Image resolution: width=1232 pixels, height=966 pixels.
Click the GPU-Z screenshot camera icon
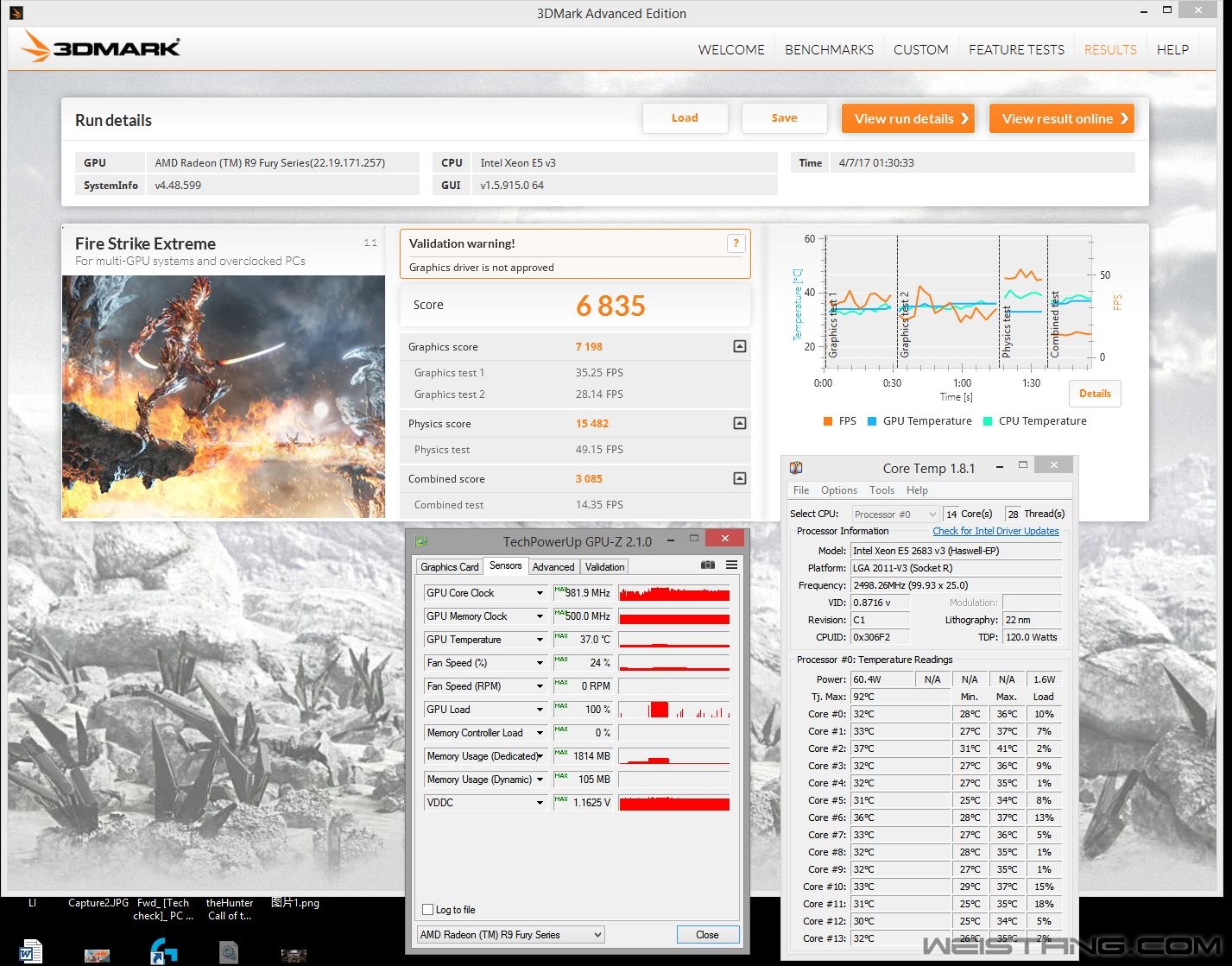[x=708, y=565]
